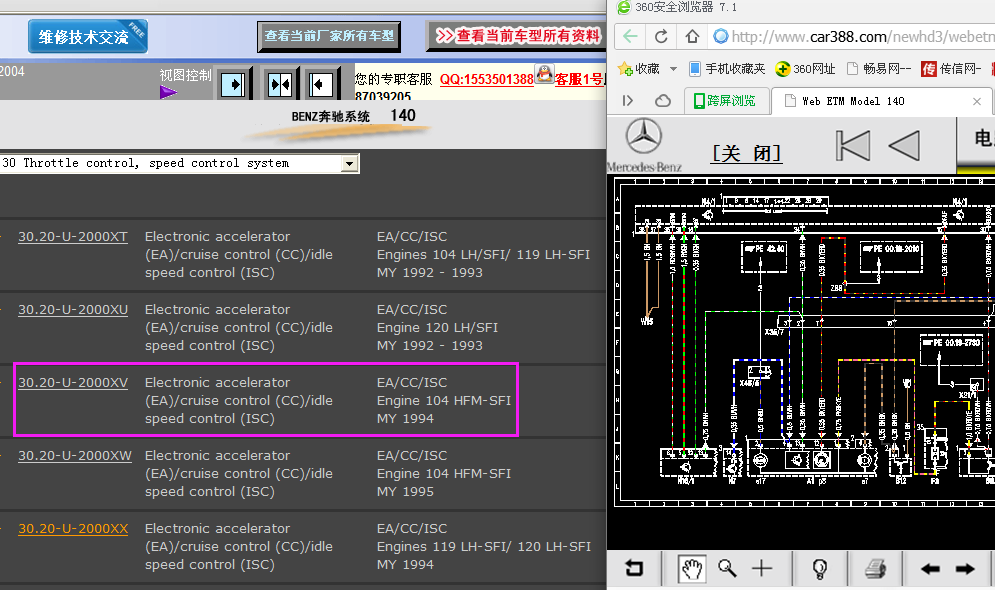Screen dimensions: 995x590
Task: Select the crosshair plus tool
Action: pos(762,568)
